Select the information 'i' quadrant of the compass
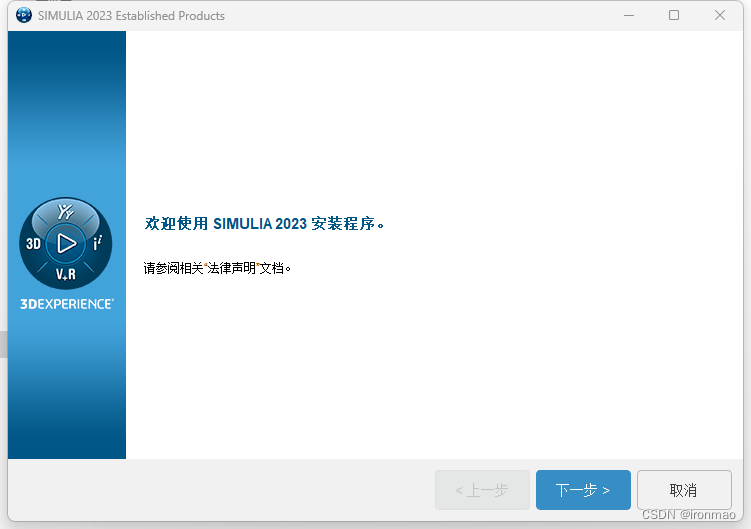The height and width of the screenshot is (529, 751). [x=97, y=243]
